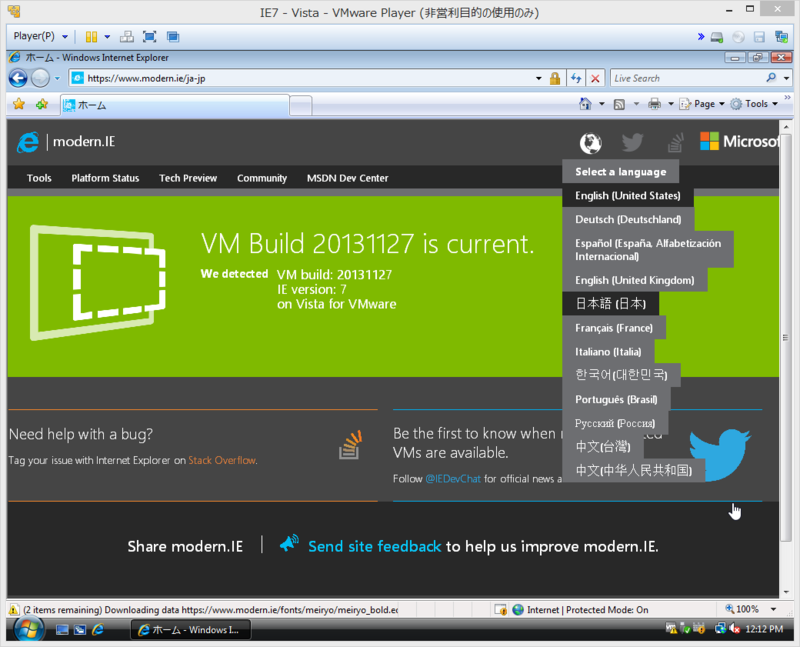
Task: Select English (United Kingdom) language
Action: click(x=635, y=280)
